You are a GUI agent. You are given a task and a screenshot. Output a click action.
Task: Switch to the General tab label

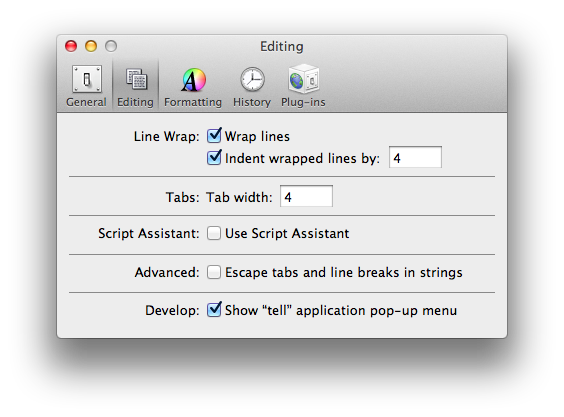[86, 102]
